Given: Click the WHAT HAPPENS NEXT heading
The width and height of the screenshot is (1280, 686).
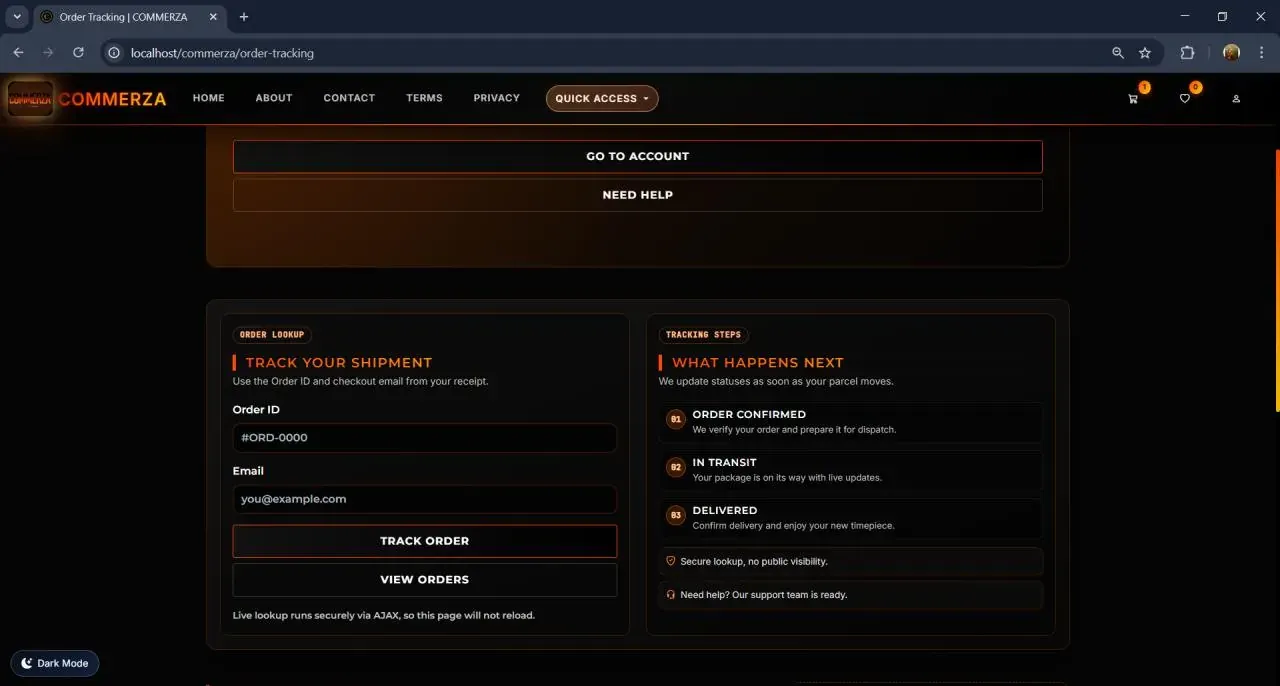Looking at the screenshot, I should click(x=758, y=363).
